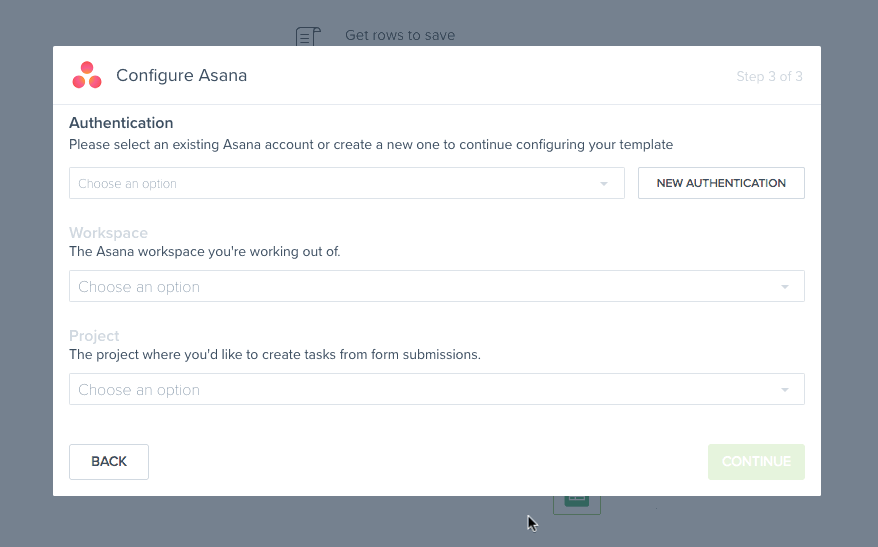Viewport: 878px width, 547px height.
Task: Open the Workspace dropdown
Action: click(437, 286)
